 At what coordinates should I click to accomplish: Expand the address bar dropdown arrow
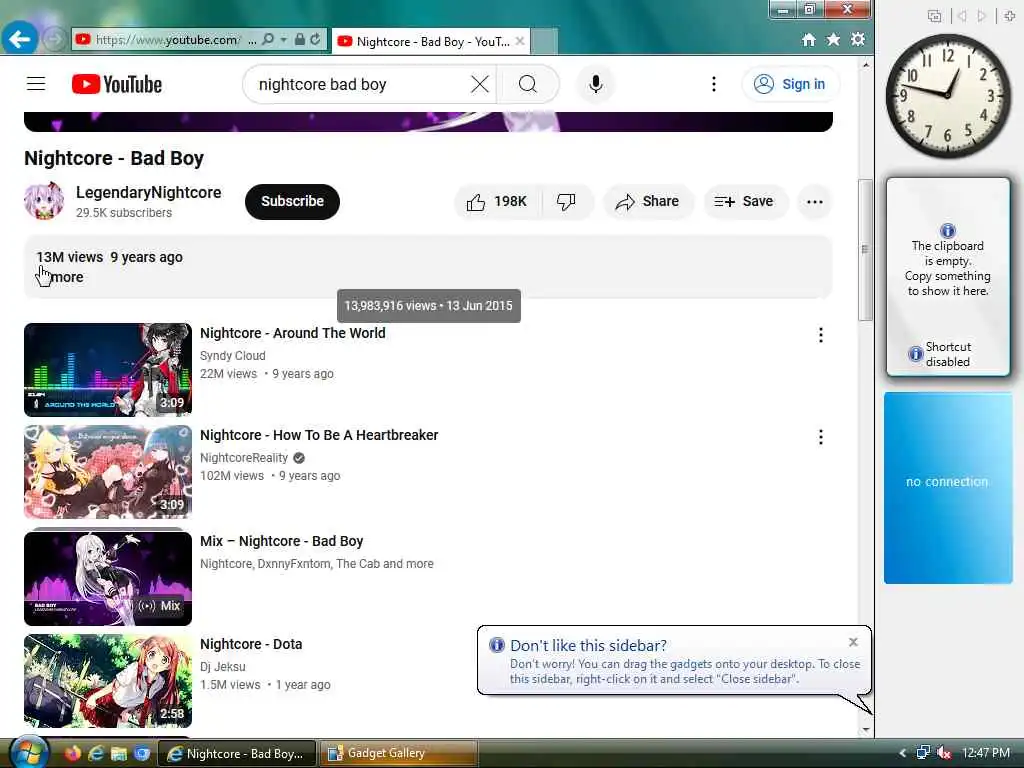[x=283, y=39]
